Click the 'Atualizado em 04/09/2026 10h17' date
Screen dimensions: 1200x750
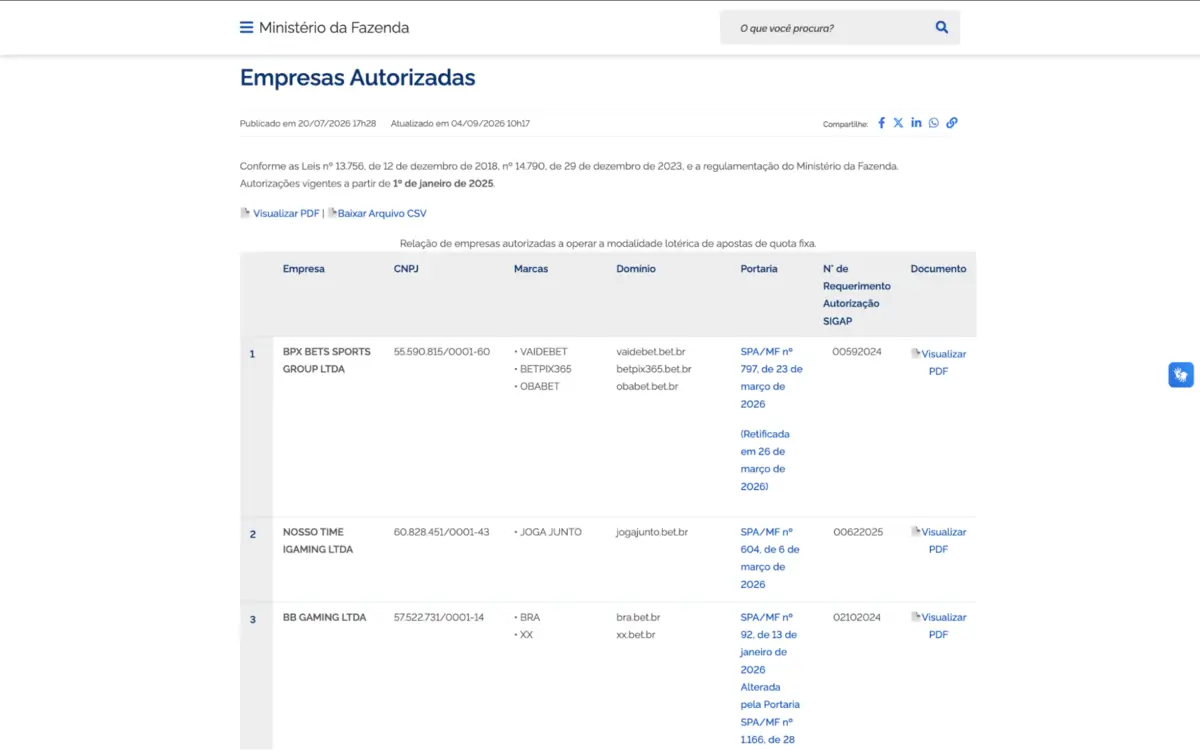tap(460, 123)
